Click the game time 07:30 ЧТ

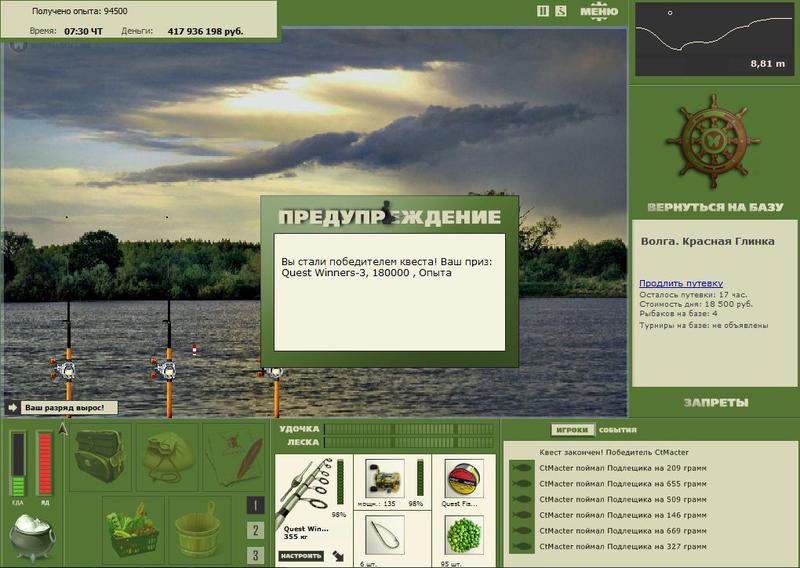pyautogui.click(x=83, y=31)
